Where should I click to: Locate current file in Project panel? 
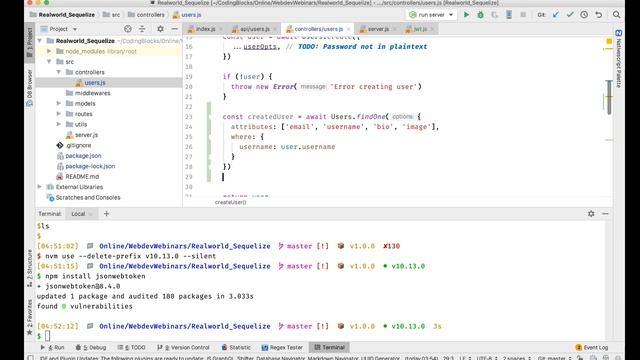click(128, 29)
